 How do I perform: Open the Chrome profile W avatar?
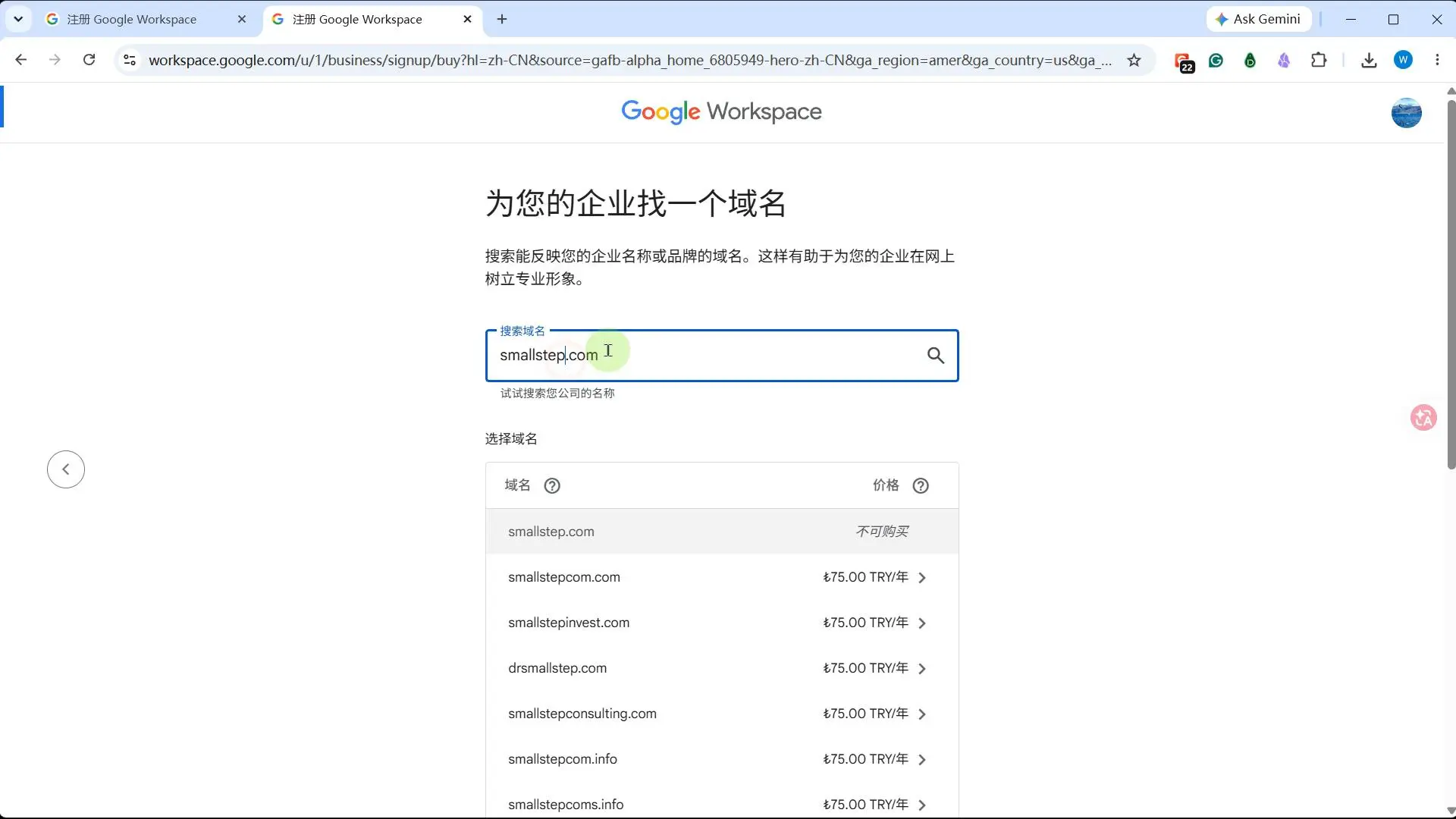pyautogui.click(x=1403, y=60)
